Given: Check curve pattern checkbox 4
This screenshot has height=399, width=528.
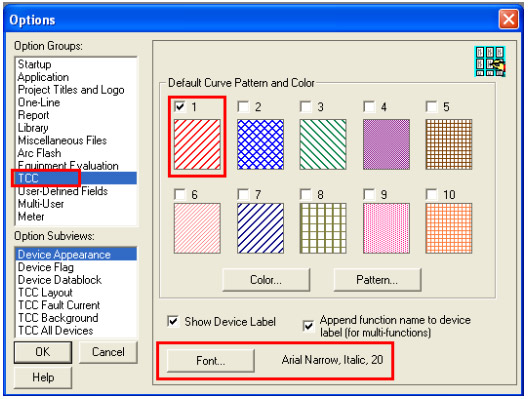Looking at the screenshot, I should (369, 107).
